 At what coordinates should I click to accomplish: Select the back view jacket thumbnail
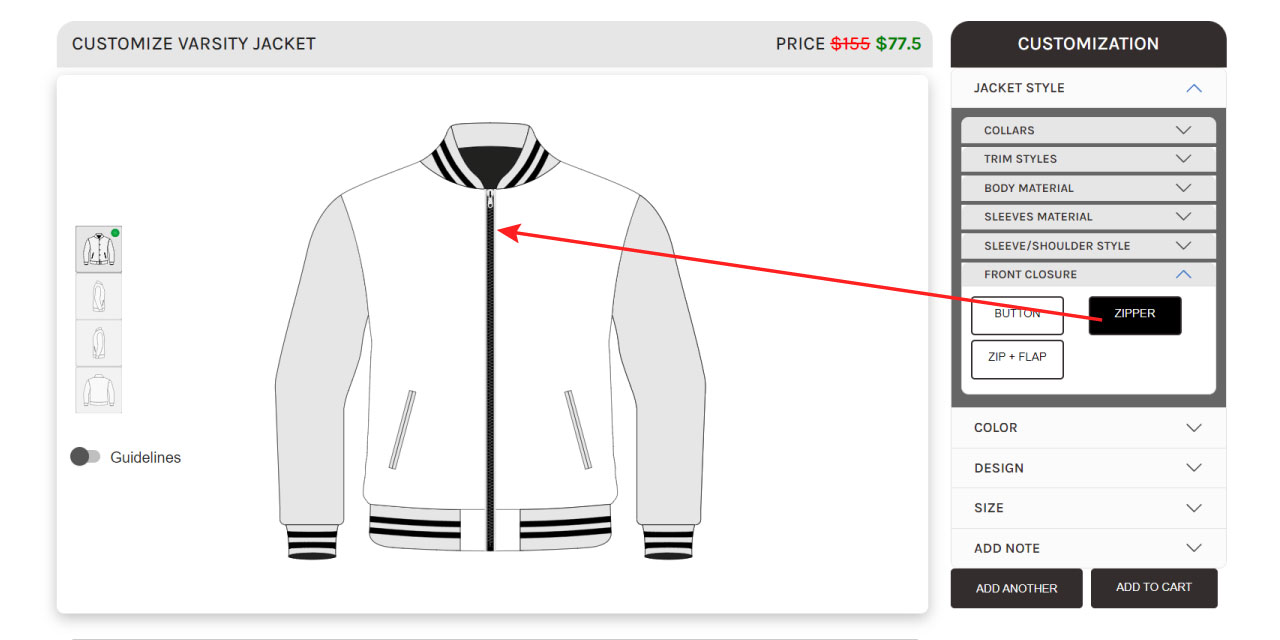click(99, 390)
